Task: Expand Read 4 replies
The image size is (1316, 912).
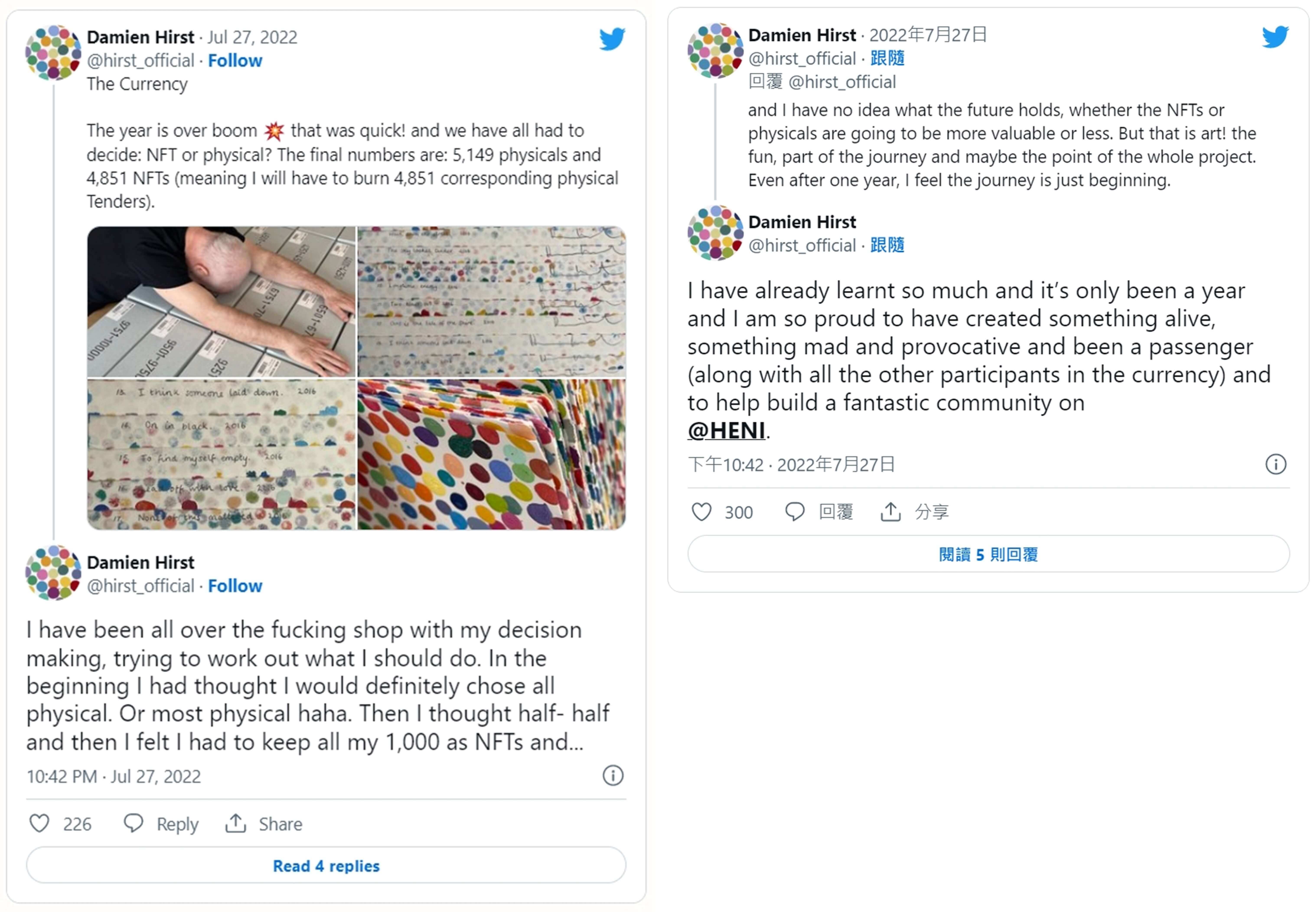Action: [x=326, y=866]
